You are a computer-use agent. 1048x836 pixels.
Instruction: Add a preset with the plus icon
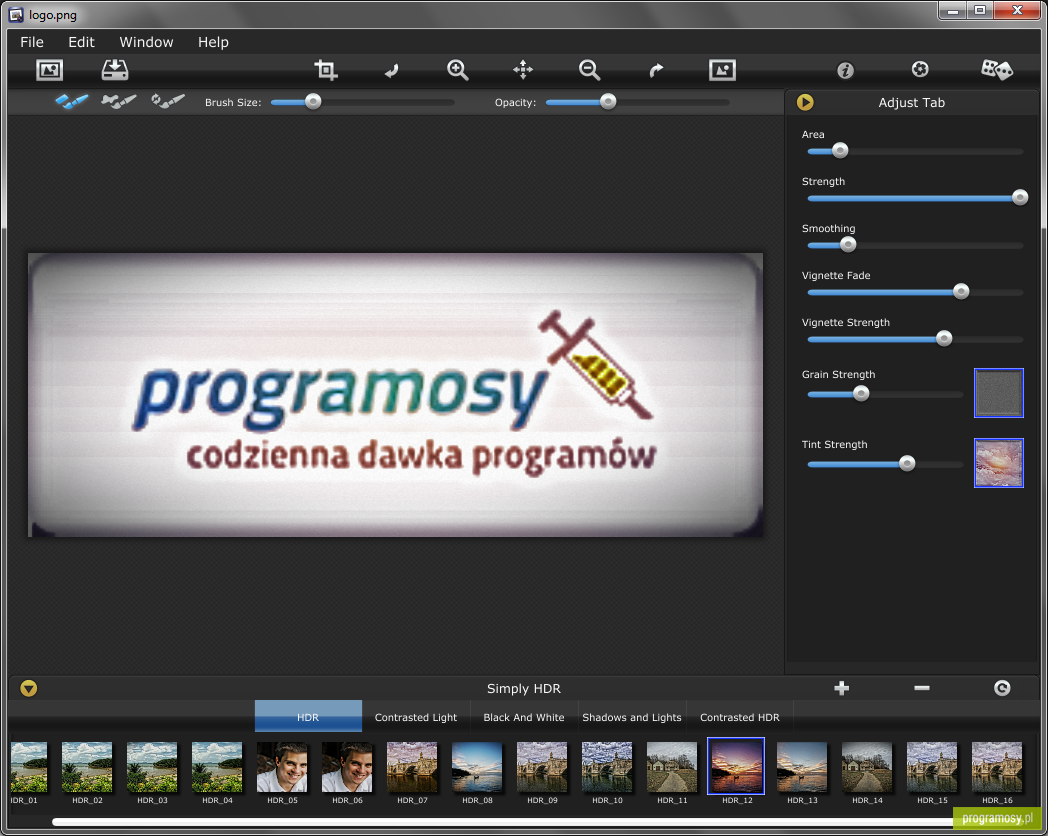841,688
